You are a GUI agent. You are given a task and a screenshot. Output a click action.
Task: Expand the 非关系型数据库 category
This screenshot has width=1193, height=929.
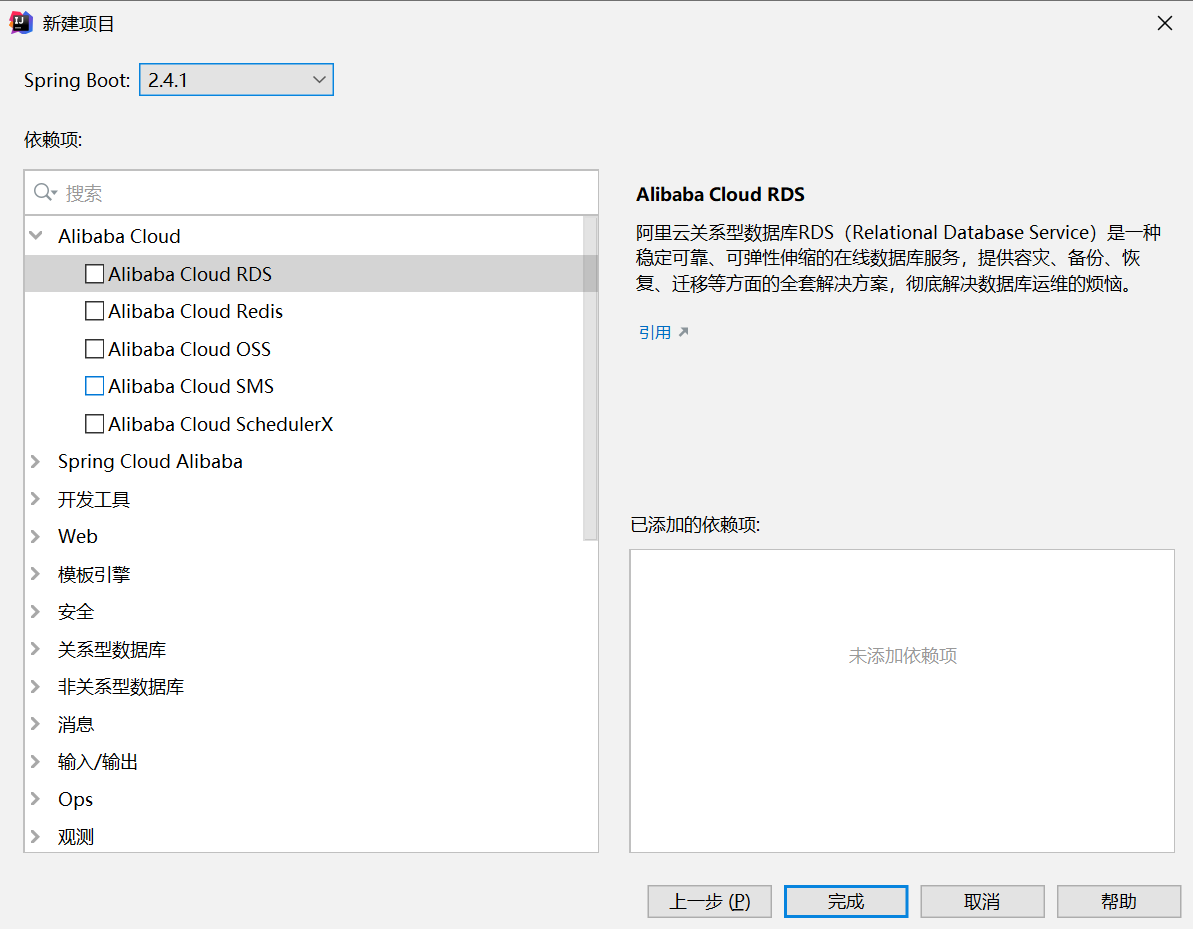click(x=36, y=686)
